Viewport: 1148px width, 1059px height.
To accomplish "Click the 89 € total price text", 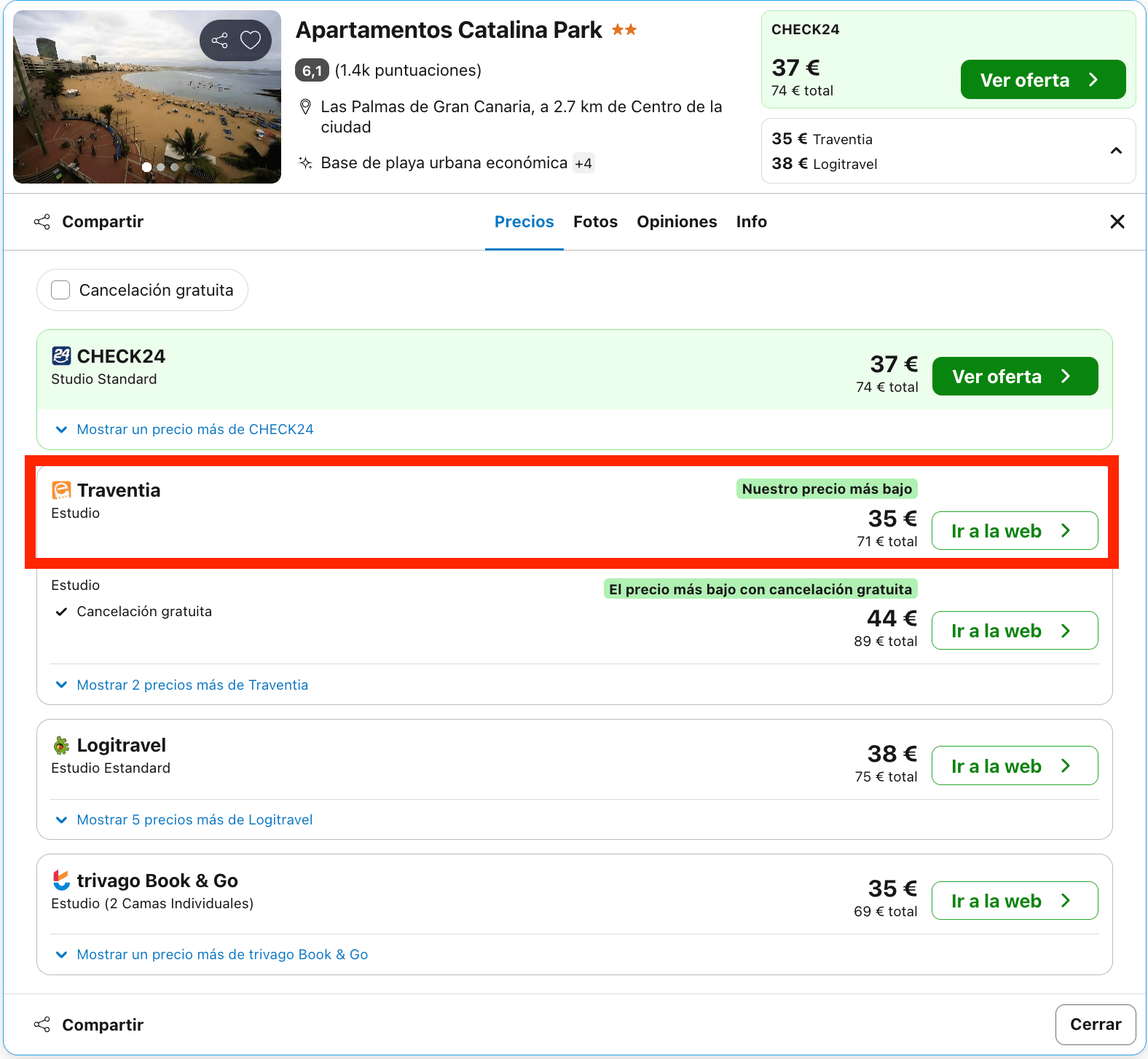I will click(886, 641).
